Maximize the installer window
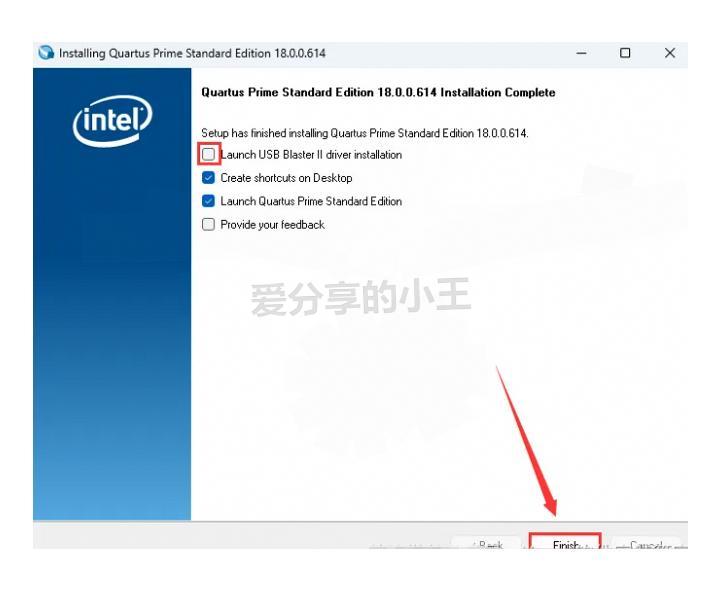Viewport: 722px width, 591px height. pos(625,53)
